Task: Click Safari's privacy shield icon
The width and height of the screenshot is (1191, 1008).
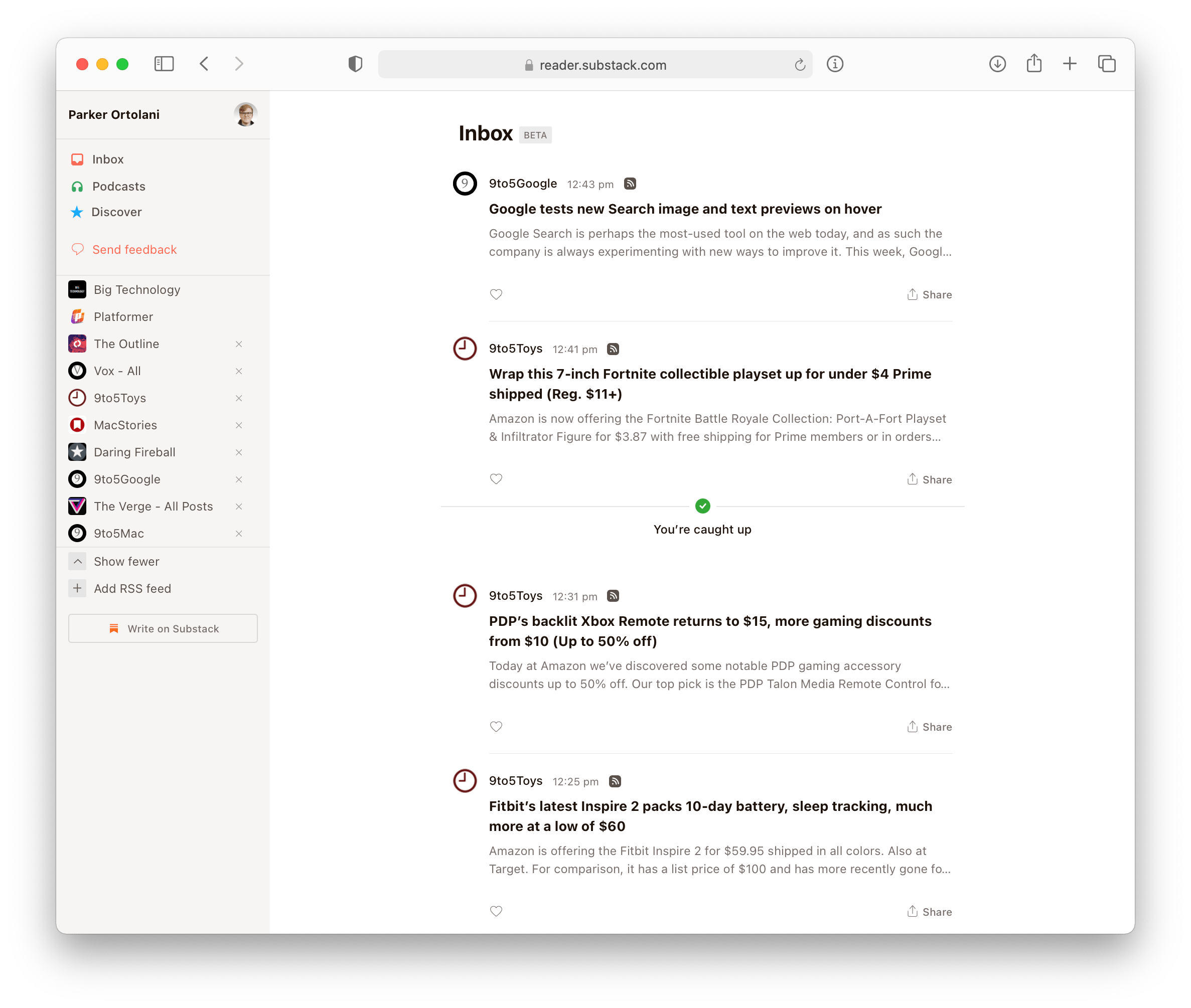Action: tap(356, 64)
